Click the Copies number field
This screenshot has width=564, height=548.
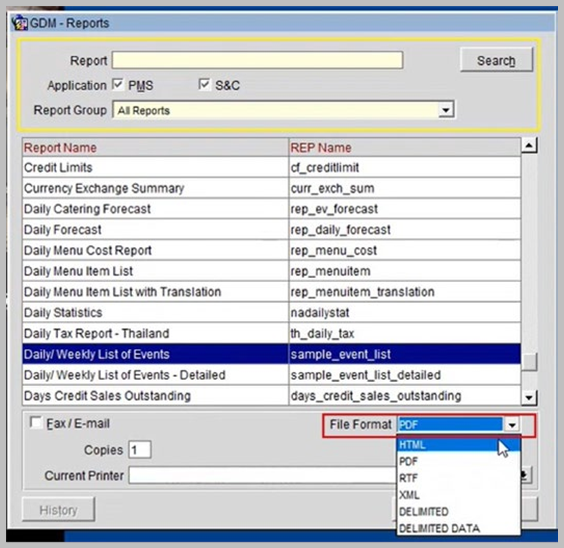click(140, 450)
